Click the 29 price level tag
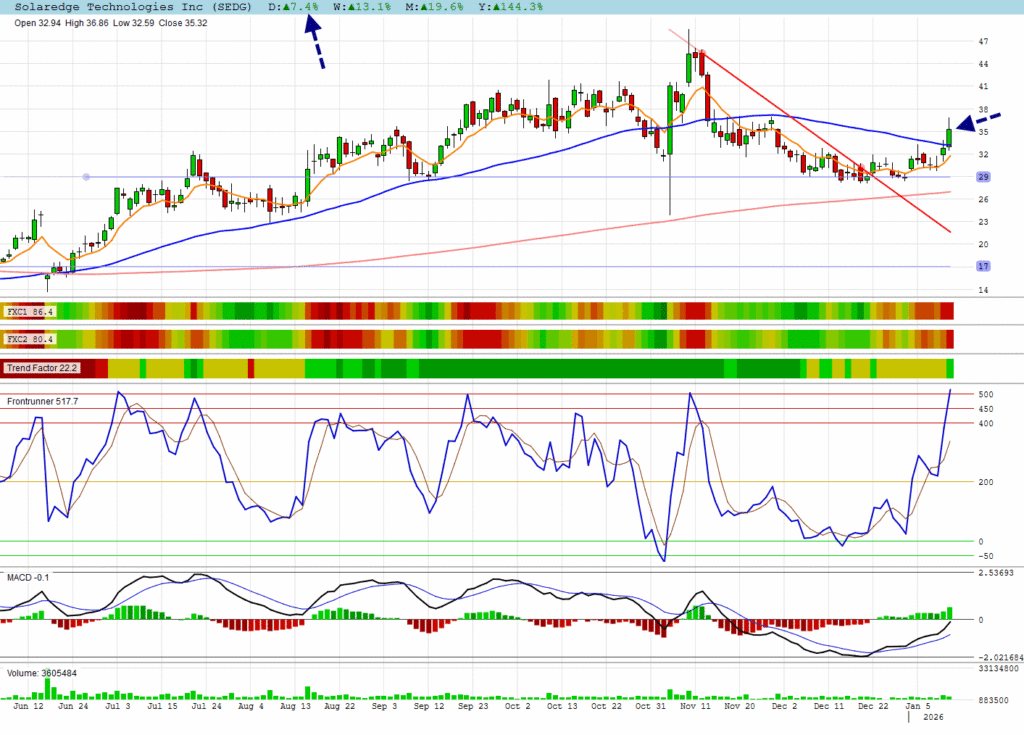 tap(983, 177)
